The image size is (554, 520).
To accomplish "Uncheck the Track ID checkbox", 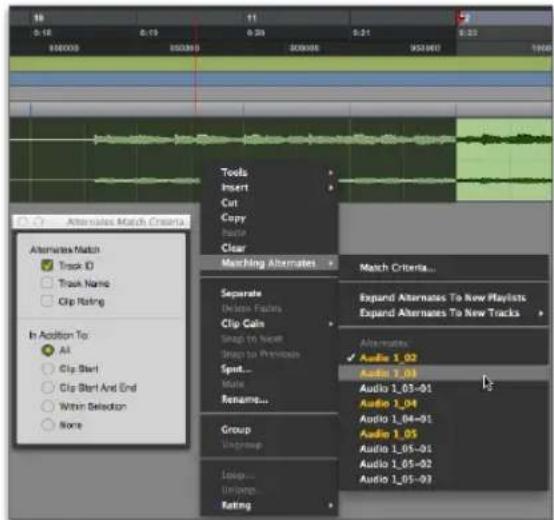I will click(47, 265).
